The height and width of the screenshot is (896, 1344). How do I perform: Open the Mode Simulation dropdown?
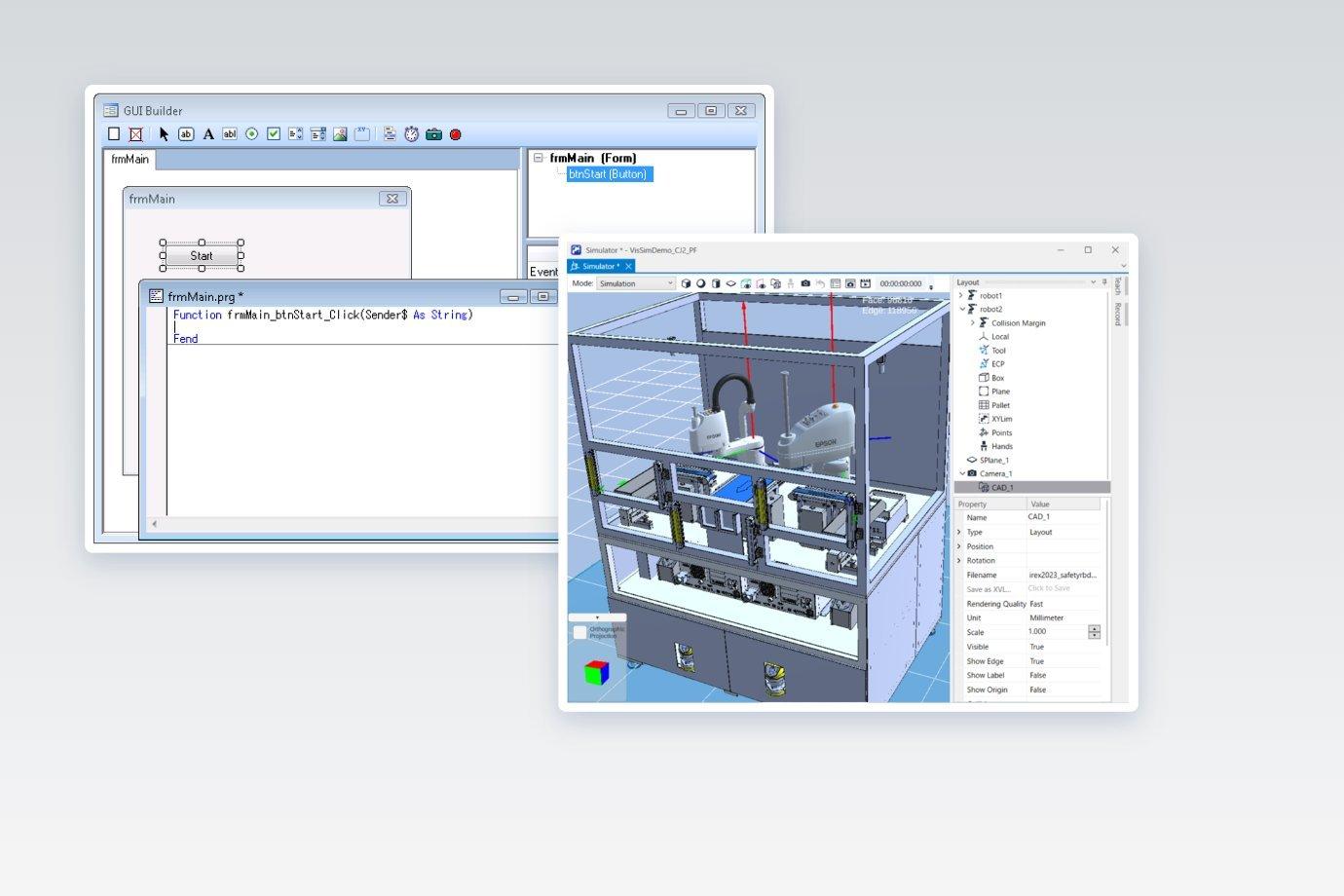point(635,283)
